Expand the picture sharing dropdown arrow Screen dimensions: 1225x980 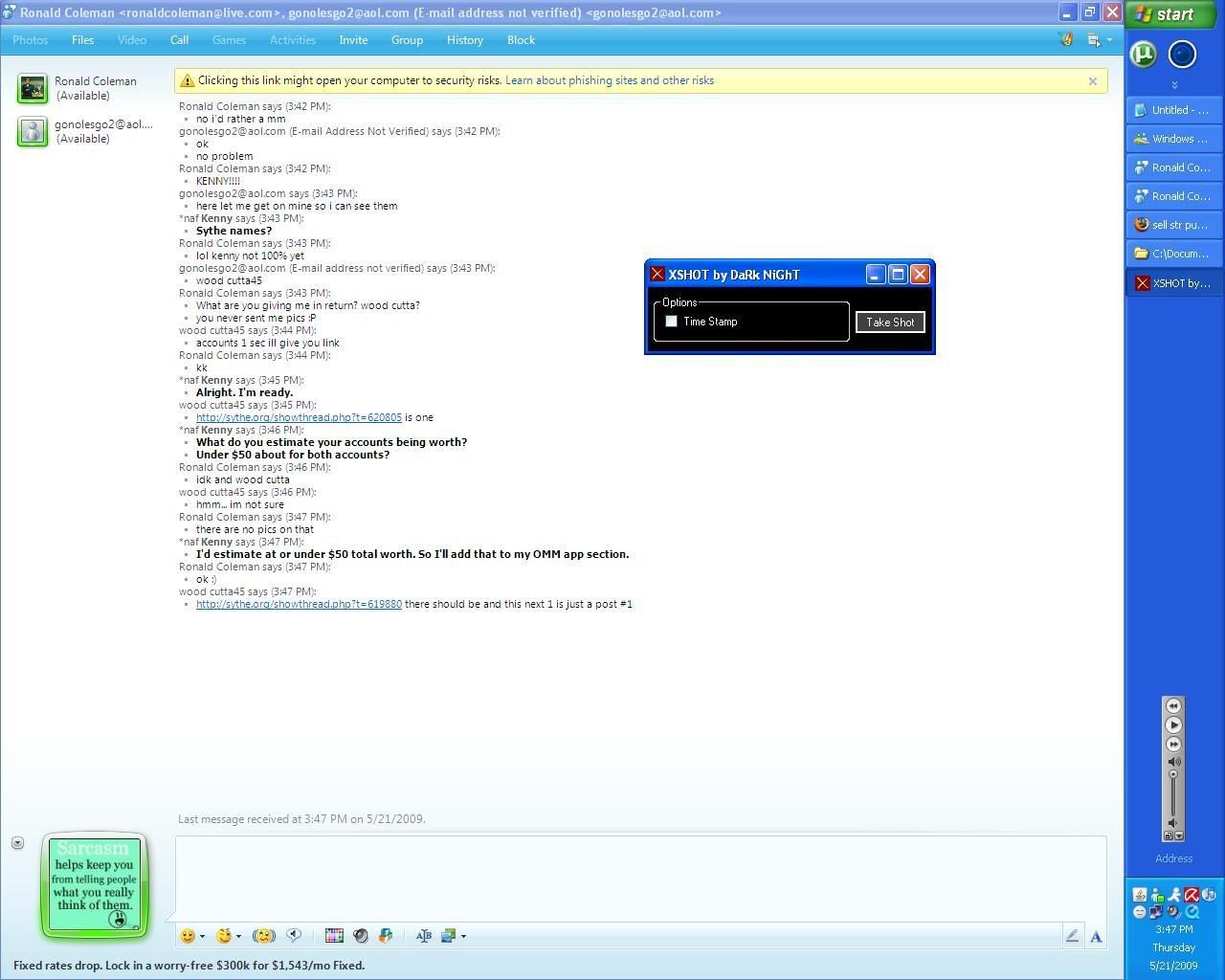[463, 937]
